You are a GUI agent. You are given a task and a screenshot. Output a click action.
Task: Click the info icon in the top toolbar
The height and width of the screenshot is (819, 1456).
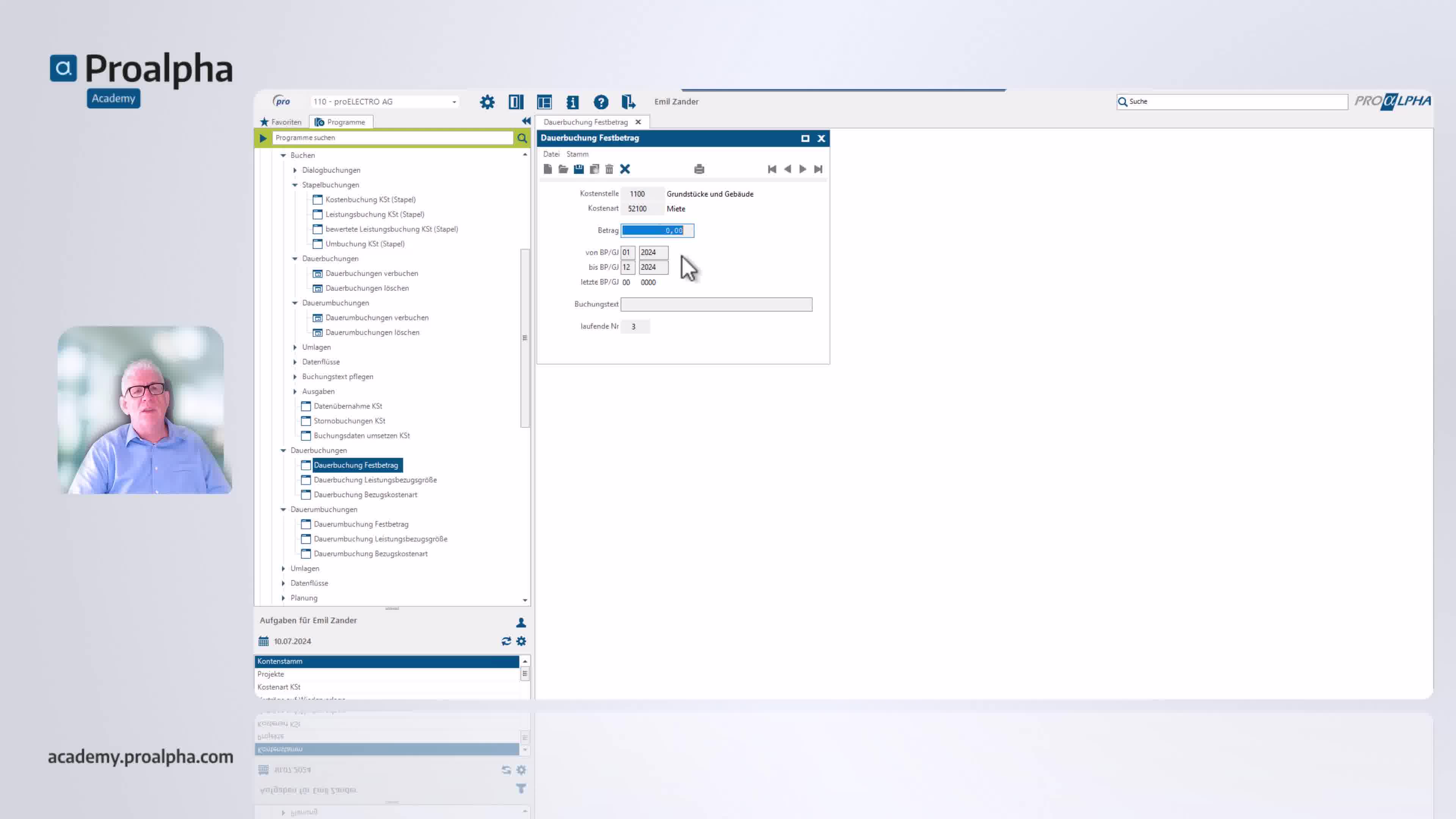coord(572,102)
